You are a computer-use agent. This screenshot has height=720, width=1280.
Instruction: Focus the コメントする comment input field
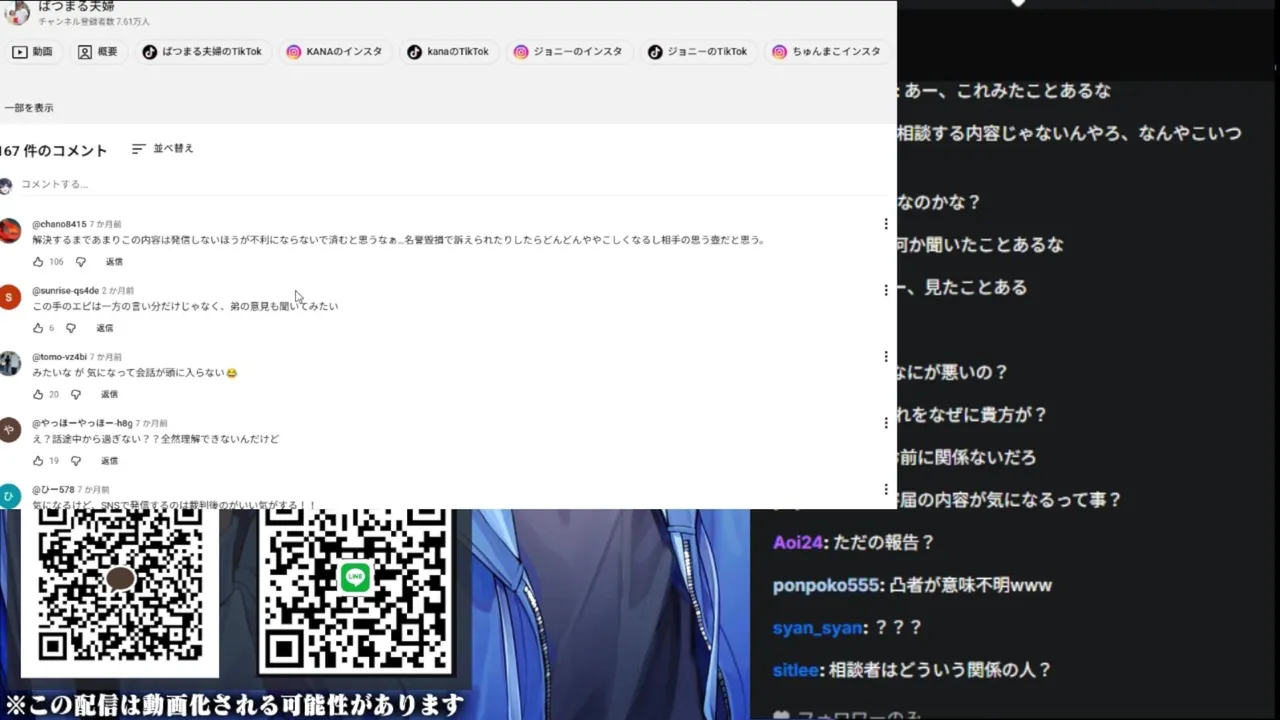455,185
